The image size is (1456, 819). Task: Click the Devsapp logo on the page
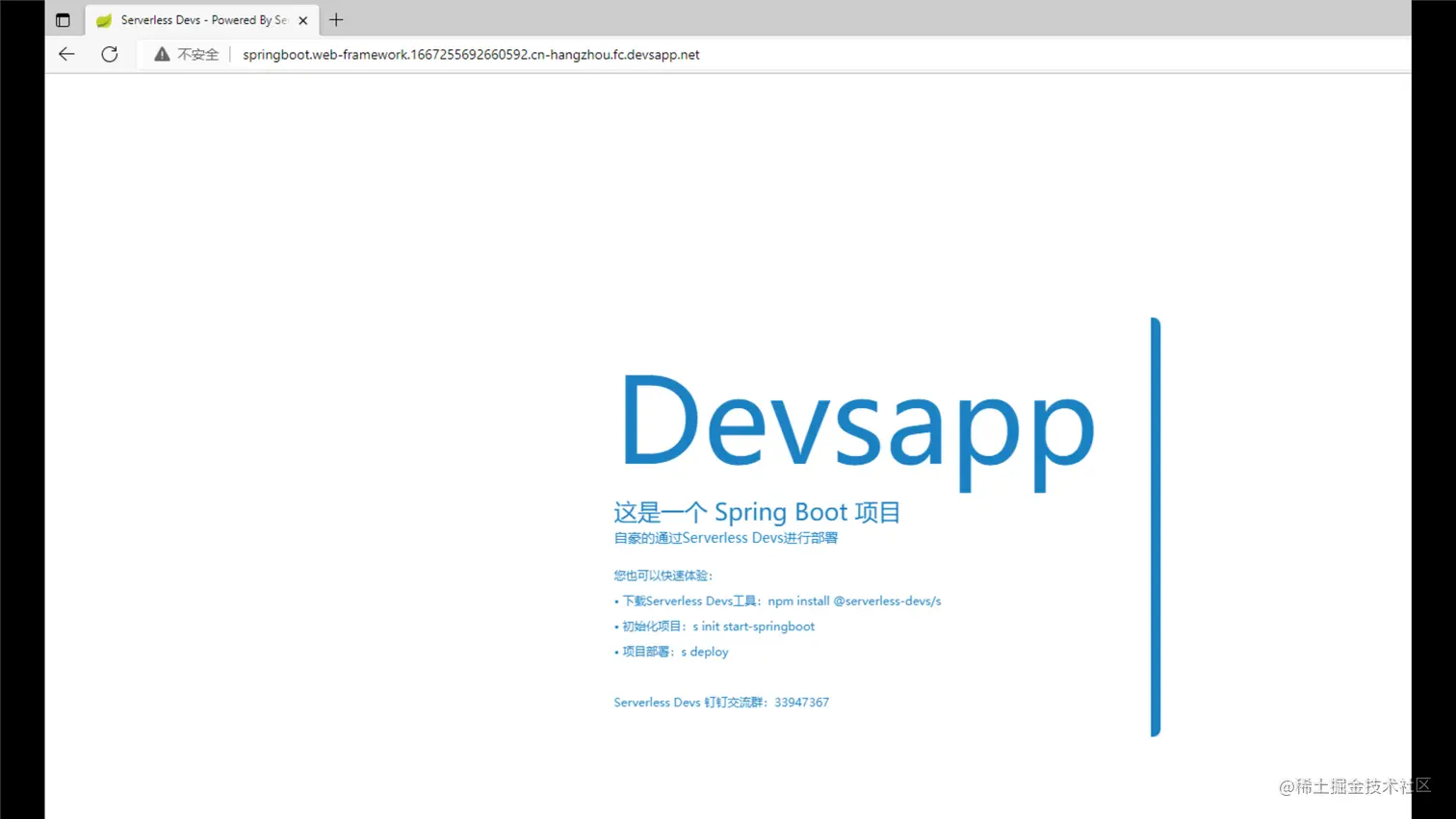pos(855,422)
